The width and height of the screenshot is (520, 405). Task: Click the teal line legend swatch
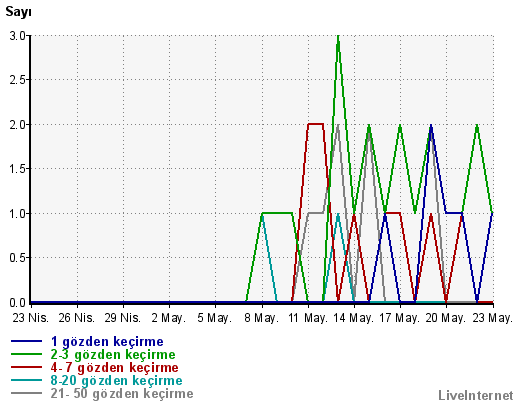[x=27, y=380]
